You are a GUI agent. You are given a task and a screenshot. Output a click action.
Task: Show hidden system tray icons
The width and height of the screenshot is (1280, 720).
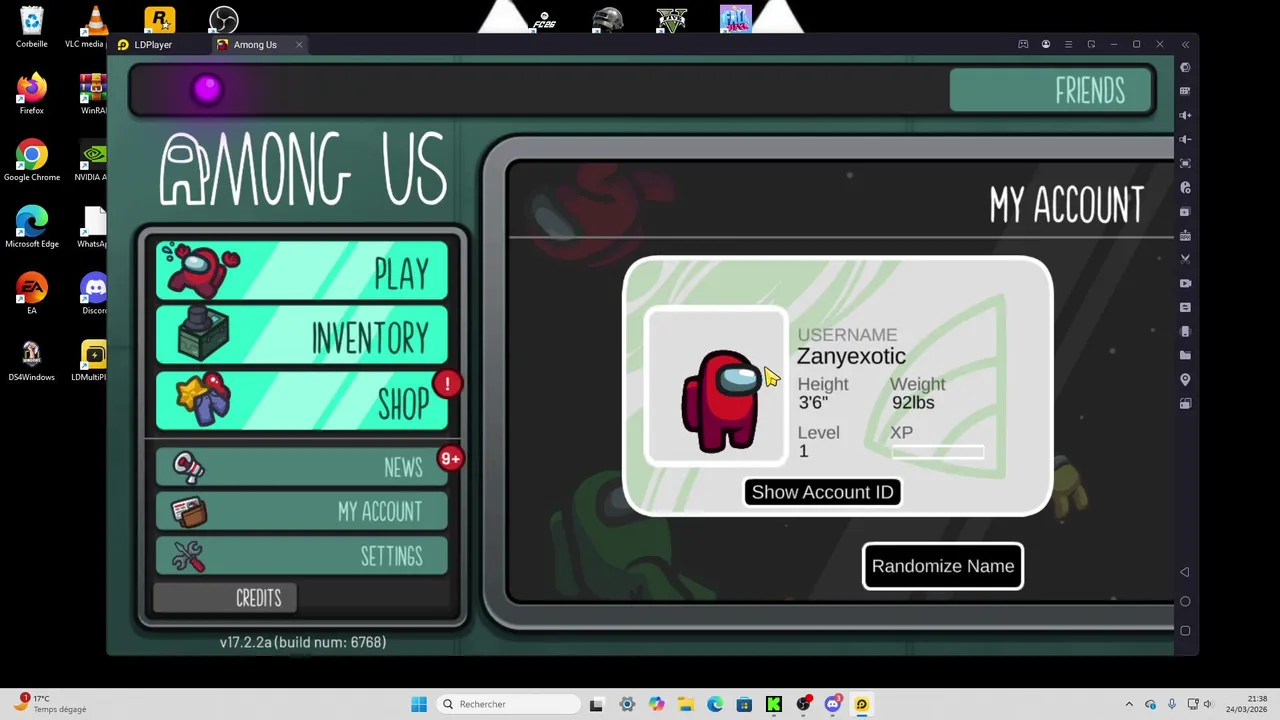click(1129, 704)
